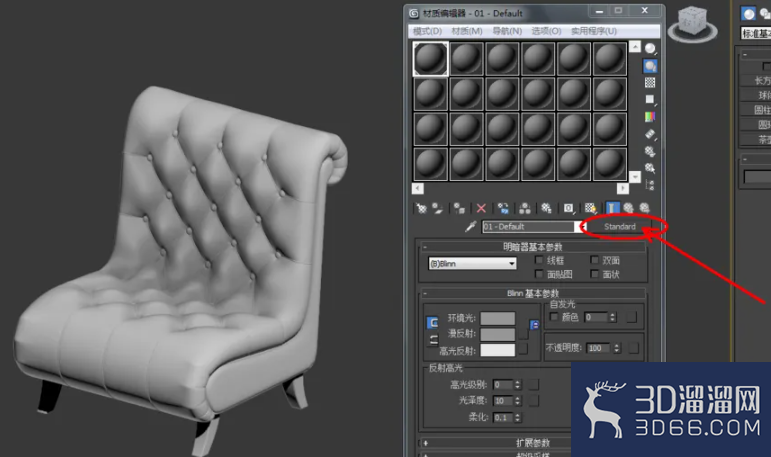Toggle the diffuse-specular color lock button
Viewport: 771px width, 457px height.
[433, 339]
